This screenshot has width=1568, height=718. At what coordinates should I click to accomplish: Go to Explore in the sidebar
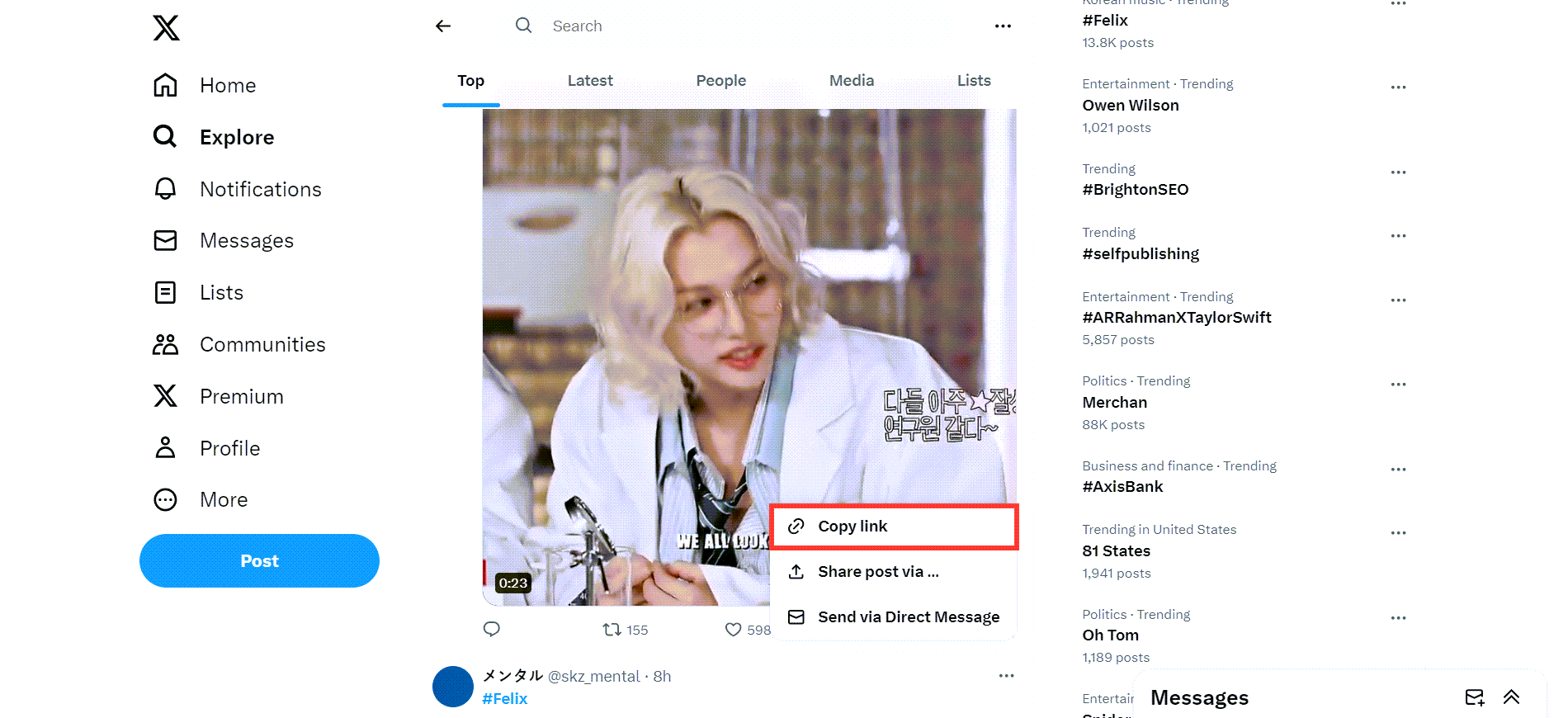click(214, 137)
